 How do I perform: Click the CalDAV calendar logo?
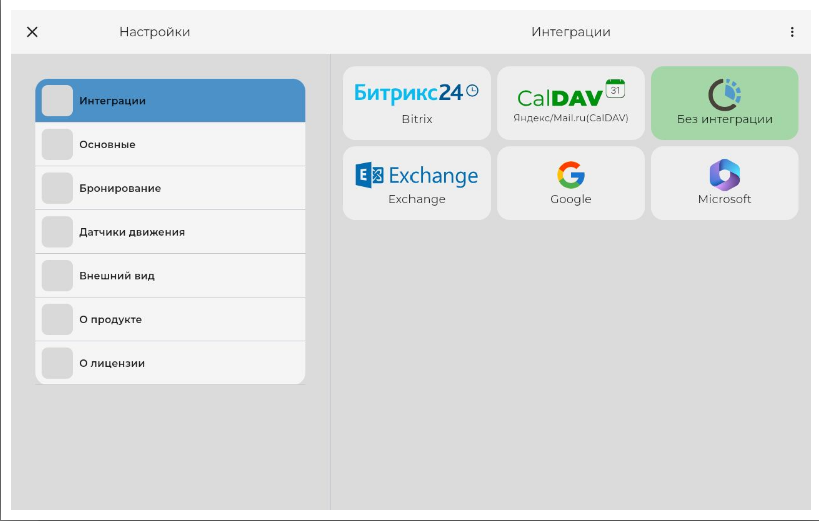(571, 94)
